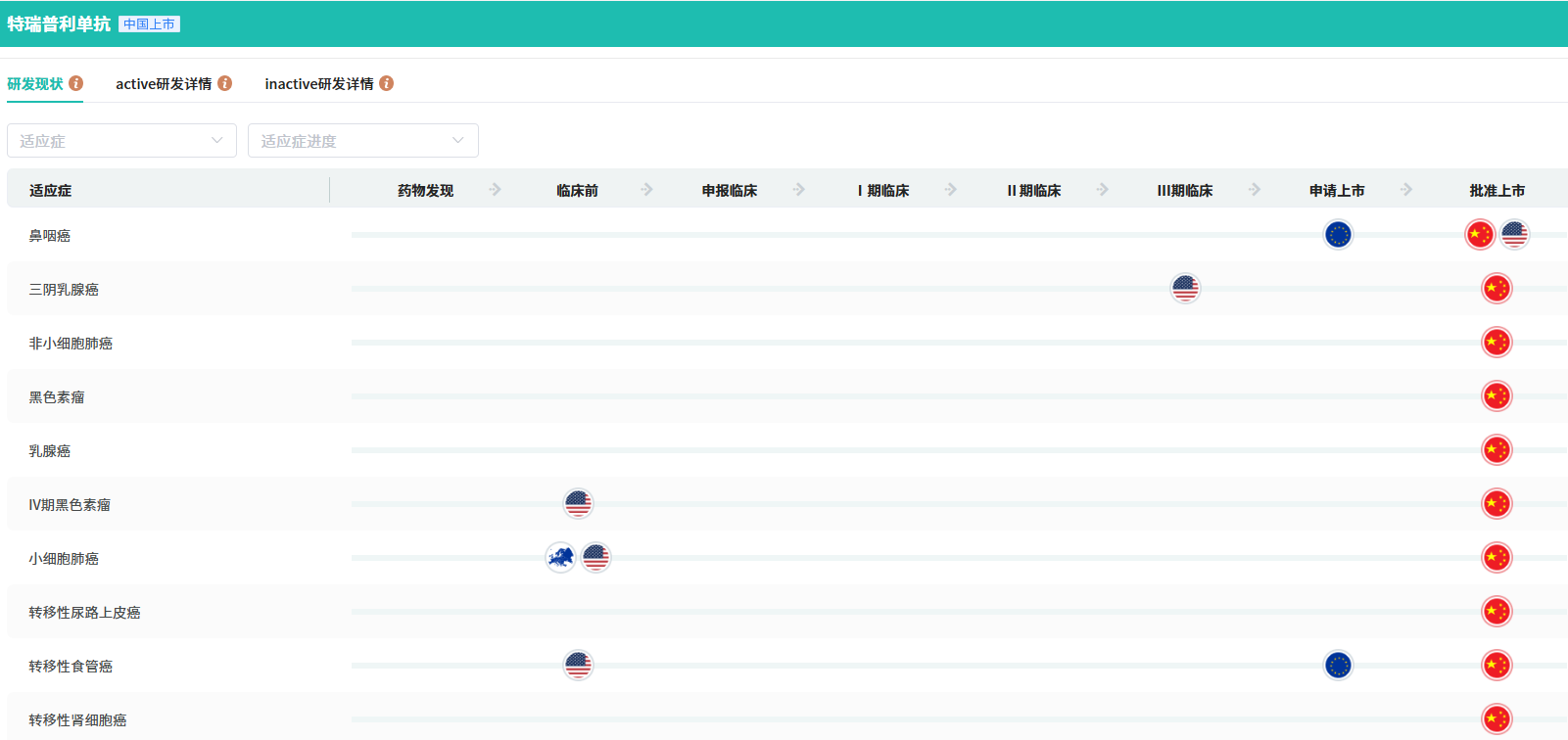Open the active研发详情 tab
Viewport: 1568px width, 740px height.
pos(164,84)
